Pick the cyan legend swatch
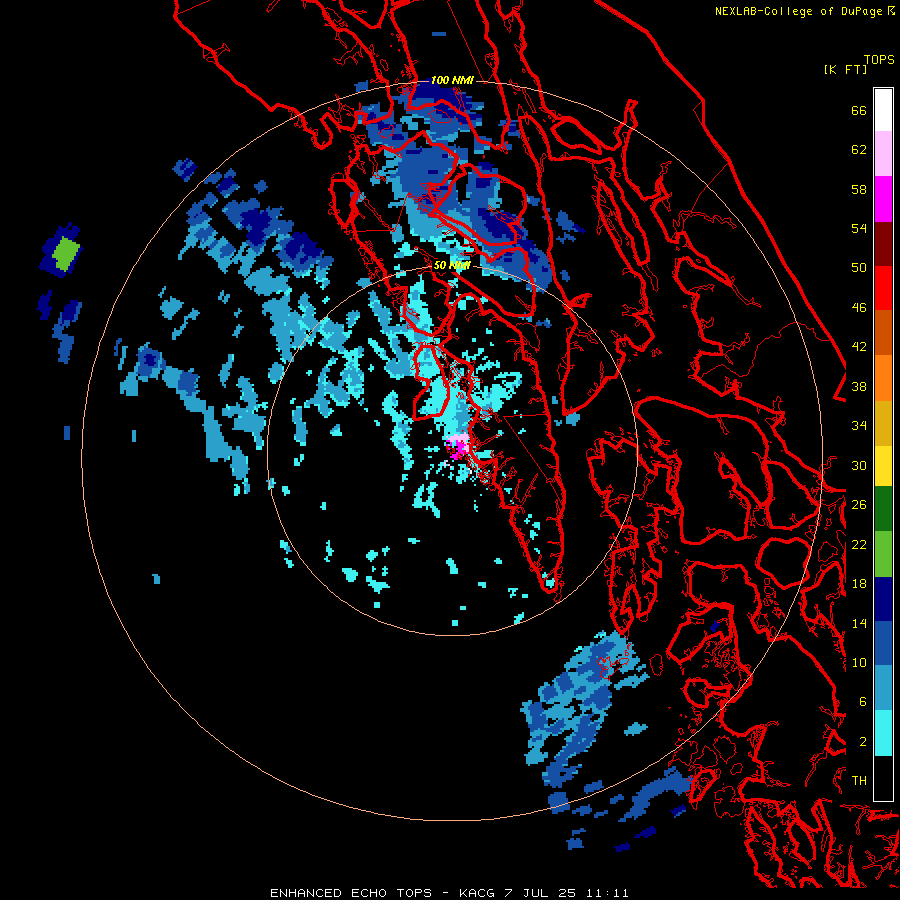The height and width of the screenshot is (900, 900). 883,733
